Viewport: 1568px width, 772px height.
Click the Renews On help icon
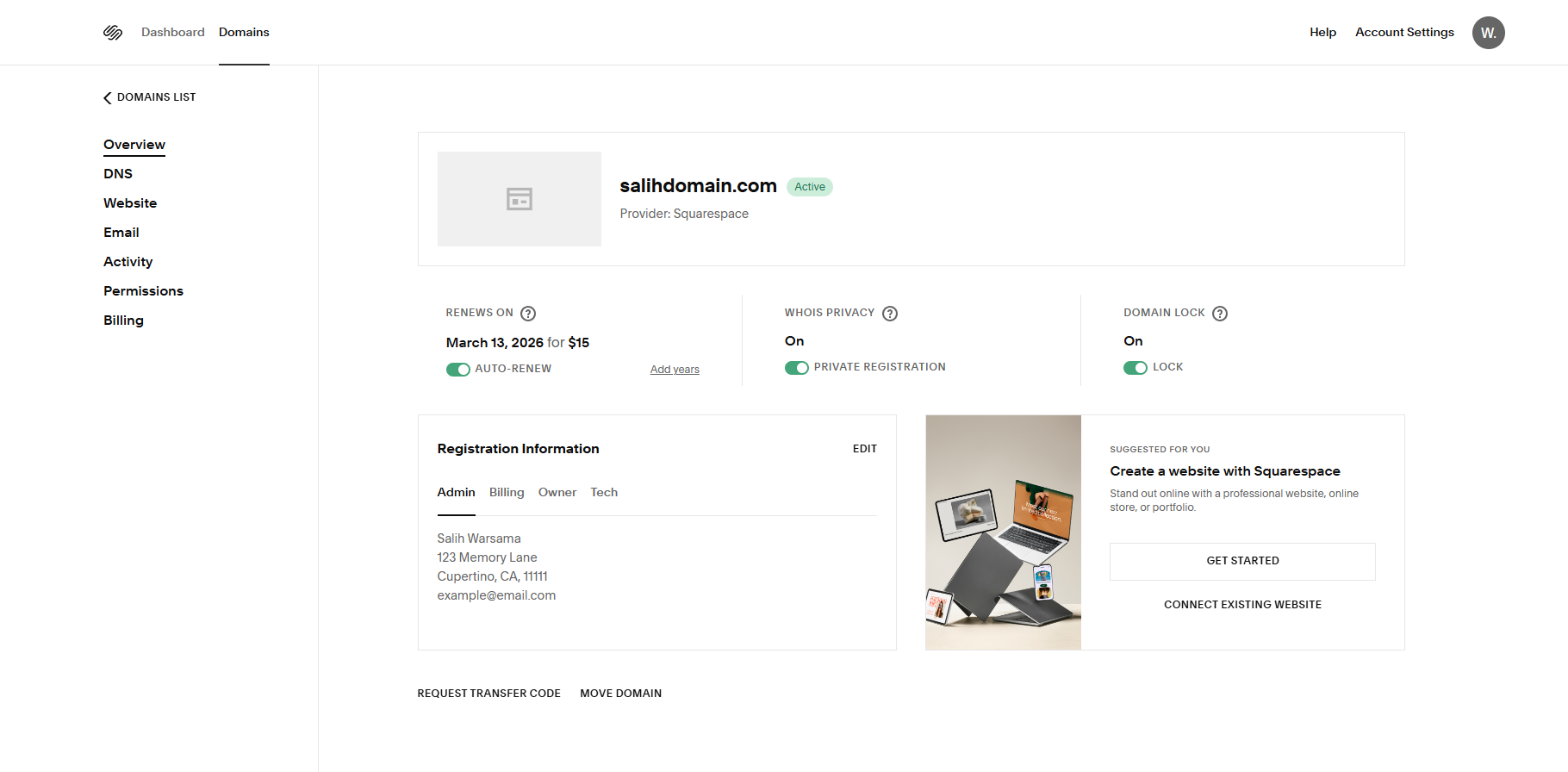click(528, 314)
